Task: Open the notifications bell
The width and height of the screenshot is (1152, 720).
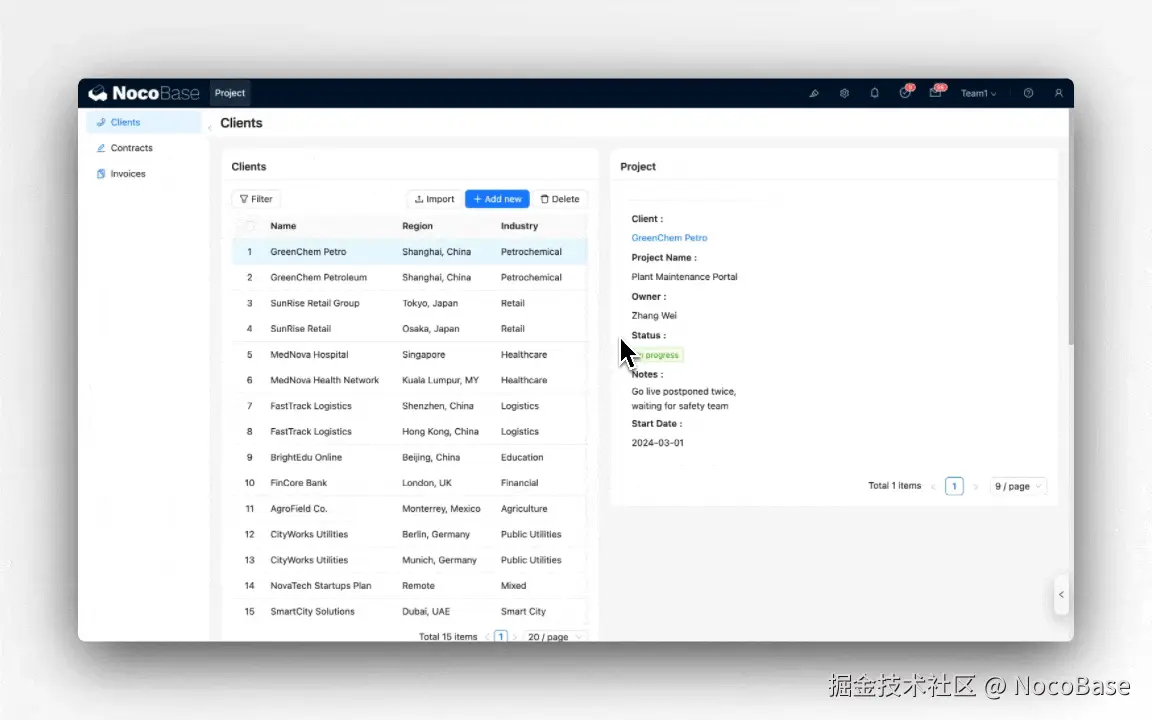Action: click(x=874, y=93)
